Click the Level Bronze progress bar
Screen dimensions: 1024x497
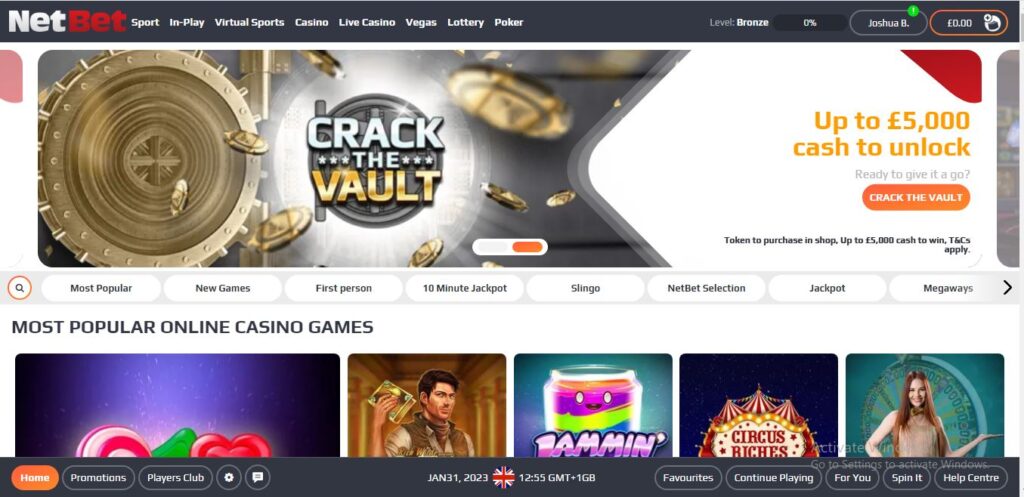click(810, 23)
